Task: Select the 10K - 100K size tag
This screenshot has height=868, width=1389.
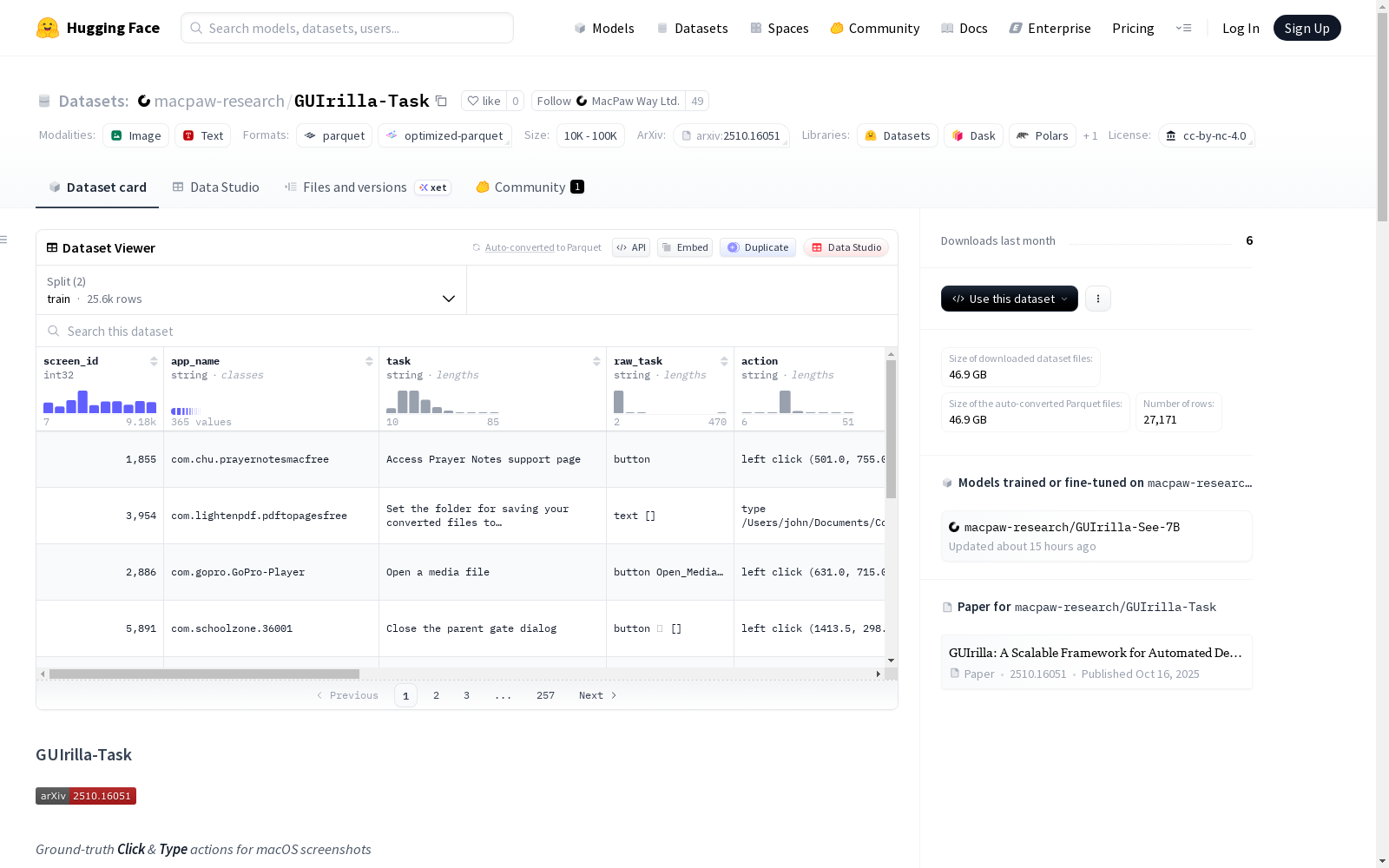Action: coord(590,135)
